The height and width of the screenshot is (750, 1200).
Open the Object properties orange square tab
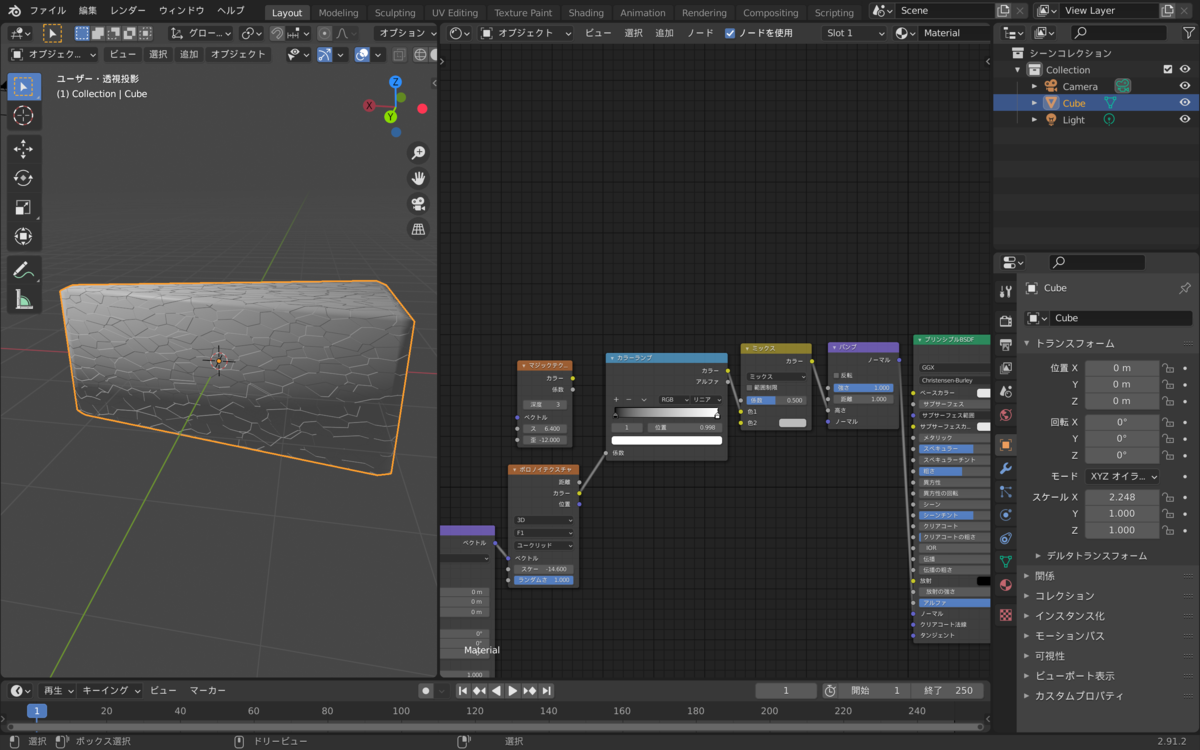coord(1006,444)
